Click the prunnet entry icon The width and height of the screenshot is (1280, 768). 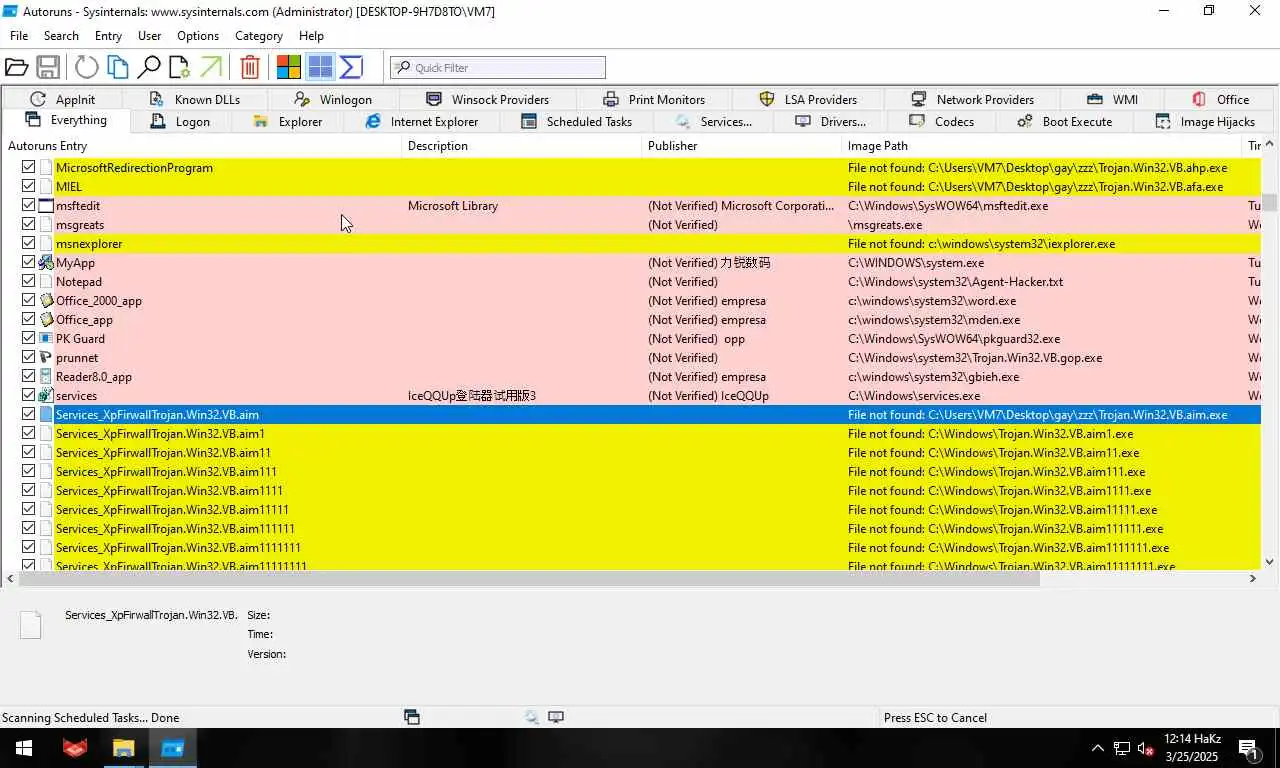click(x=46, y=358)
